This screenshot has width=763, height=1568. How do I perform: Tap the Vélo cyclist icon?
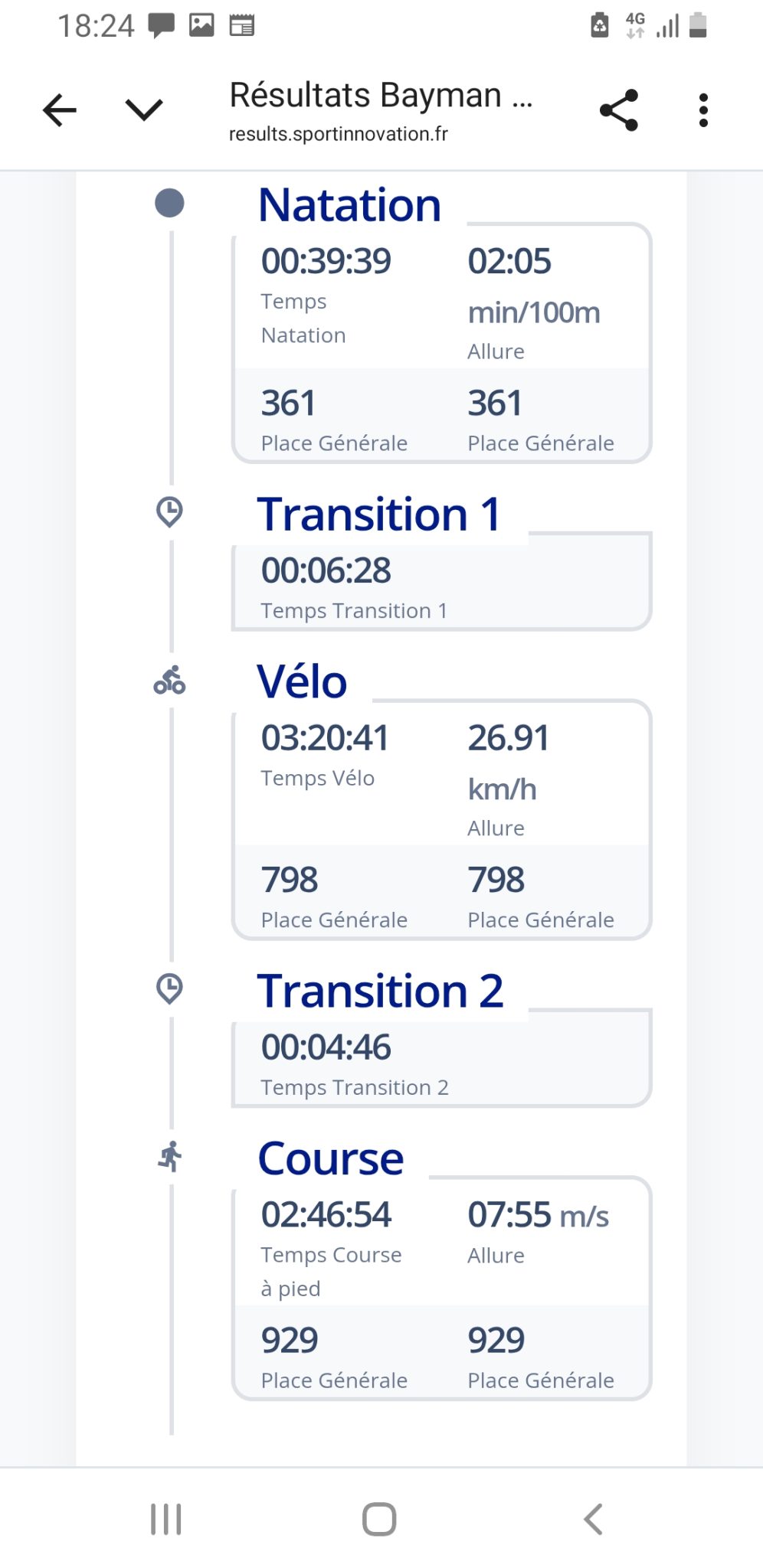pos(169,680)
